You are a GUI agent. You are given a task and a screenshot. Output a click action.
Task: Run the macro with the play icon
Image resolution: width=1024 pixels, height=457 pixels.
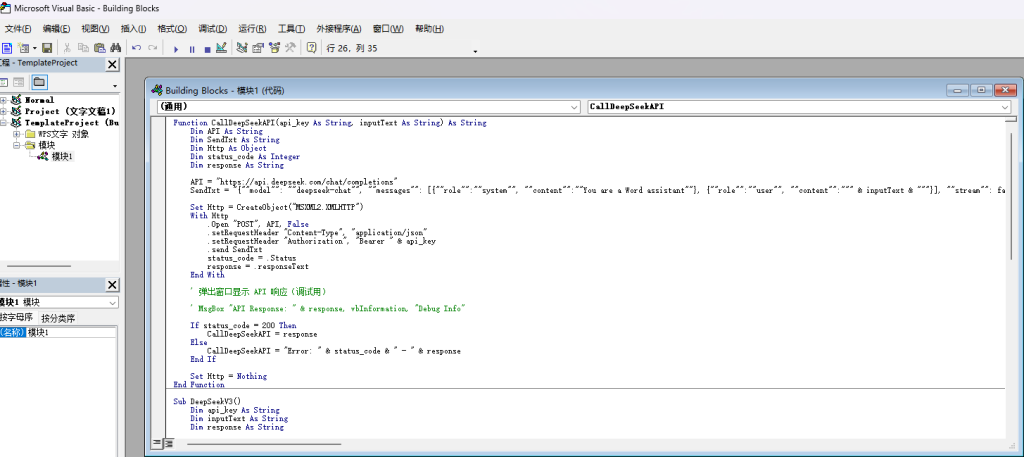pyautogui.click(x=176, y=48)
